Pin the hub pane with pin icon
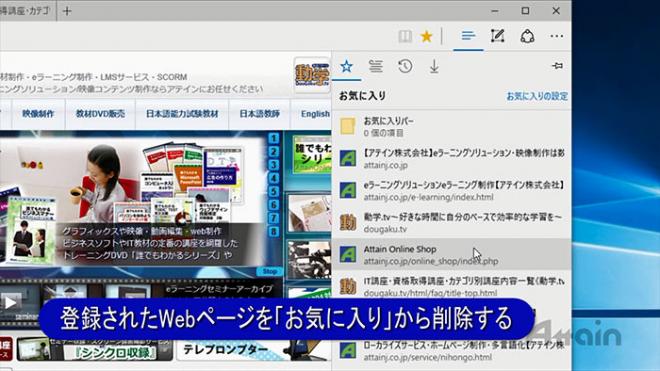660x371 pixels. coord(557,66)
